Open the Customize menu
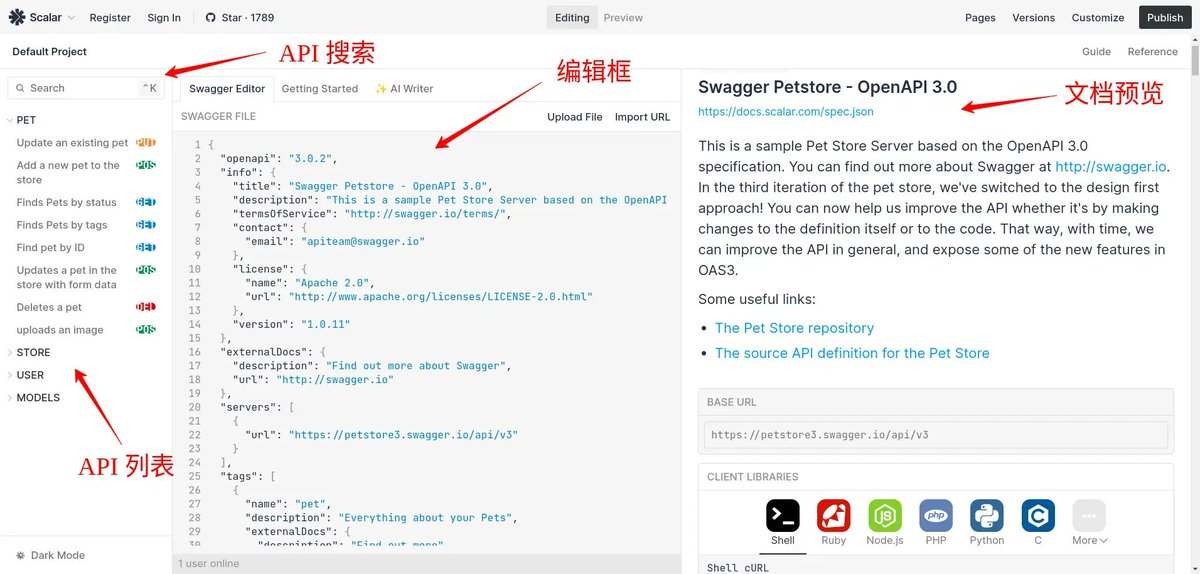 [1098, 17]
